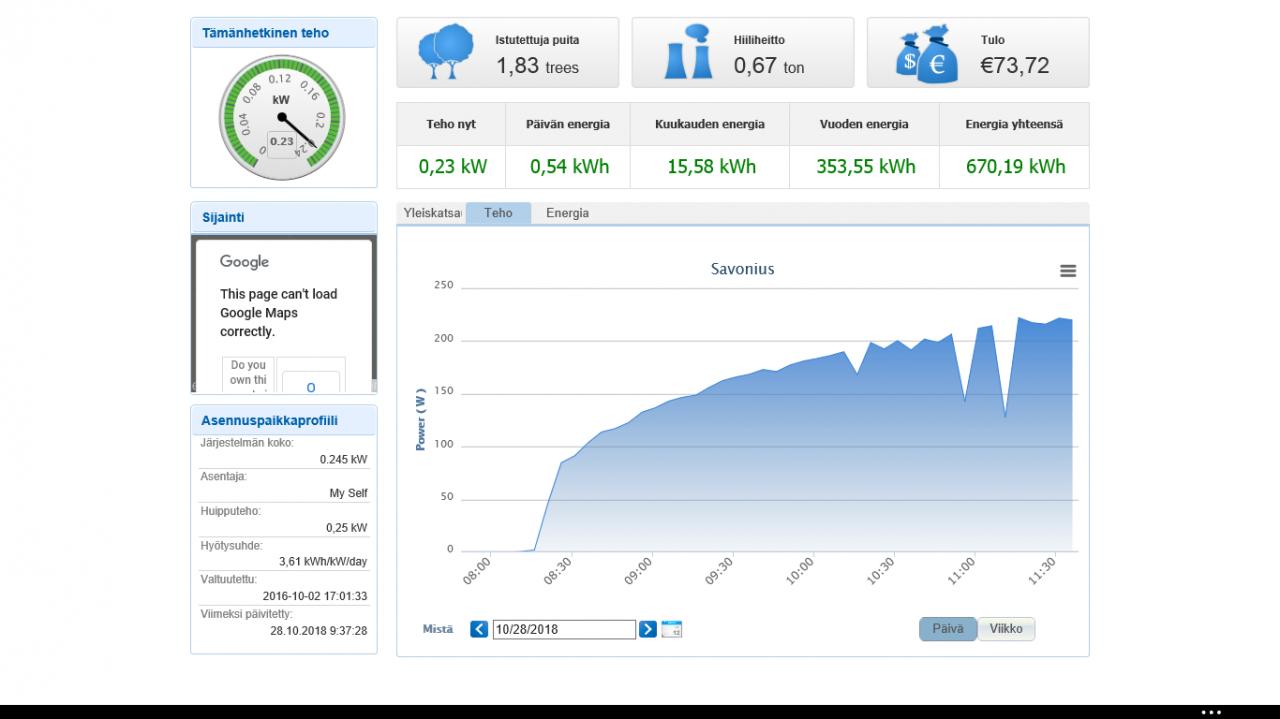The width and height of the screenshot is (1280, 719).
Task: Switch to the Yleiskatsaus tab
Action: click(x=432, y=213)
